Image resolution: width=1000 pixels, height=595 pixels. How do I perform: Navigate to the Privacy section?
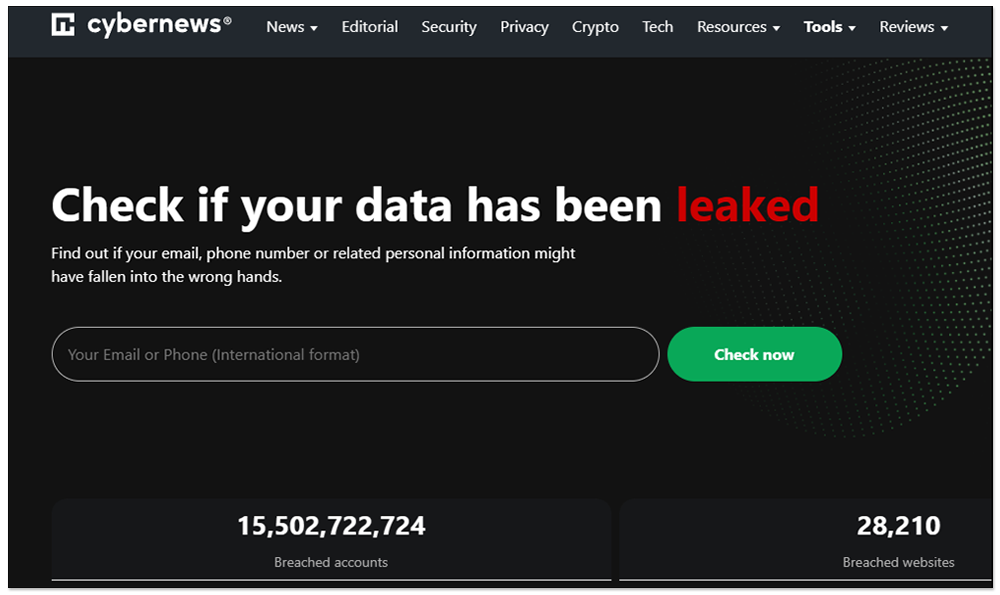coord(524,27)
